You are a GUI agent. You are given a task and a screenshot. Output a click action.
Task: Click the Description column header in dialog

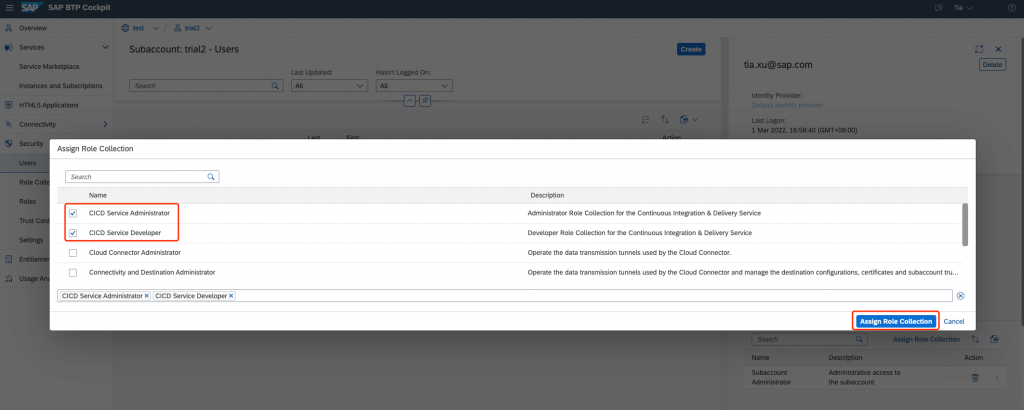[547, 195]
